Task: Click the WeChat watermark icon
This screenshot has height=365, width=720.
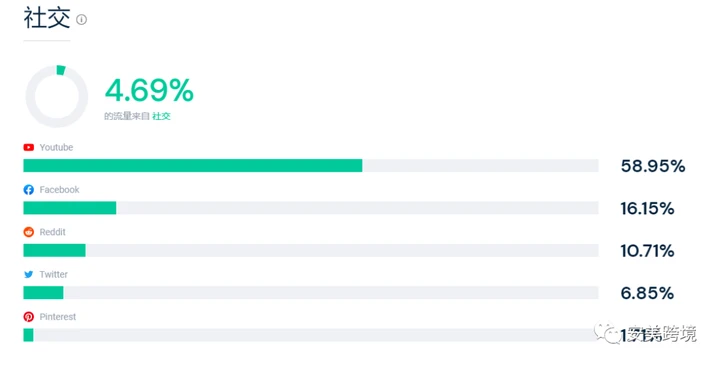Action: pyautogui.click(x=606, y=333)
